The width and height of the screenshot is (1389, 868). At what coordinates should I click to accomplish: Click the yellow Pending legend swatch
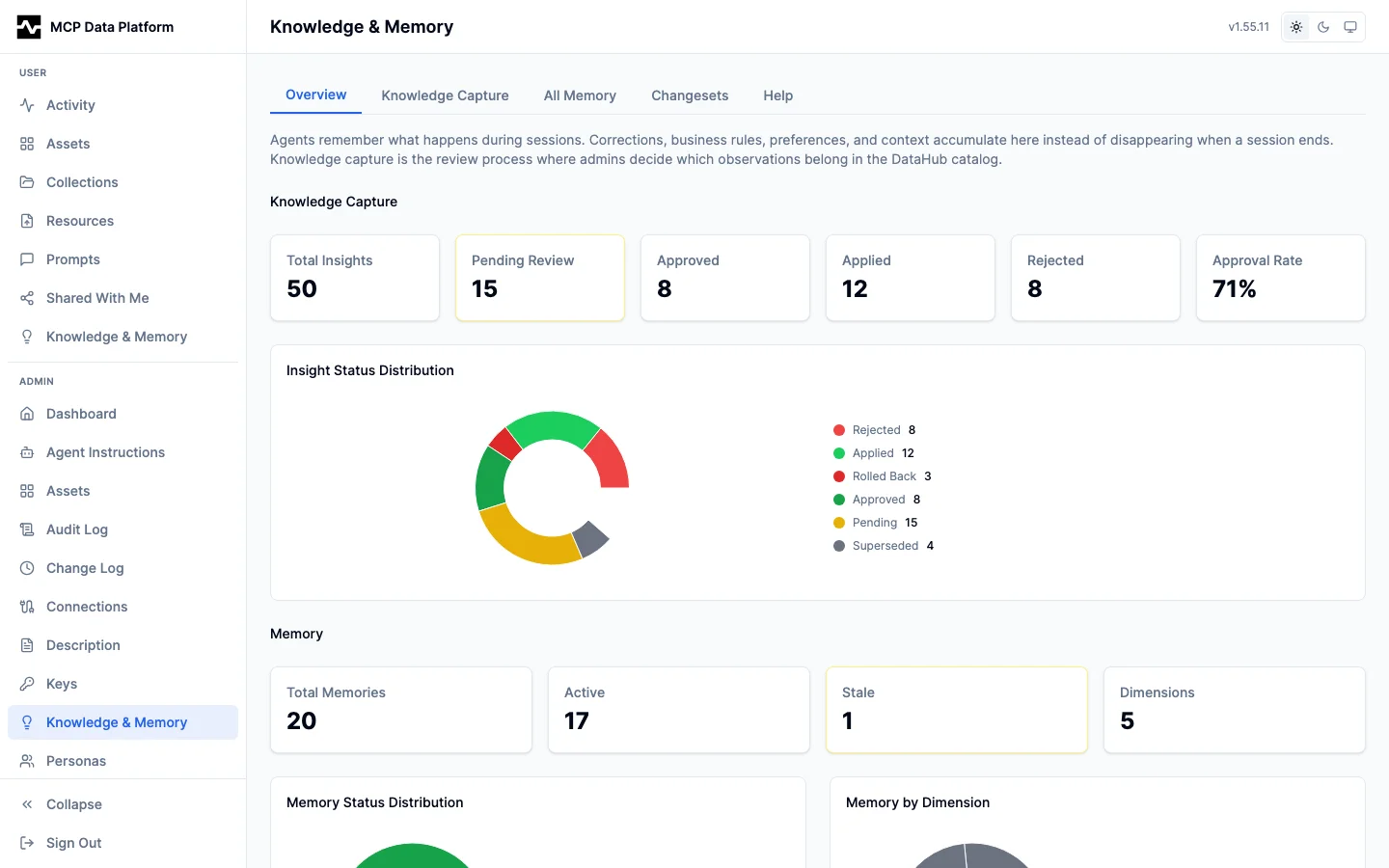click(x=837, y=522)
